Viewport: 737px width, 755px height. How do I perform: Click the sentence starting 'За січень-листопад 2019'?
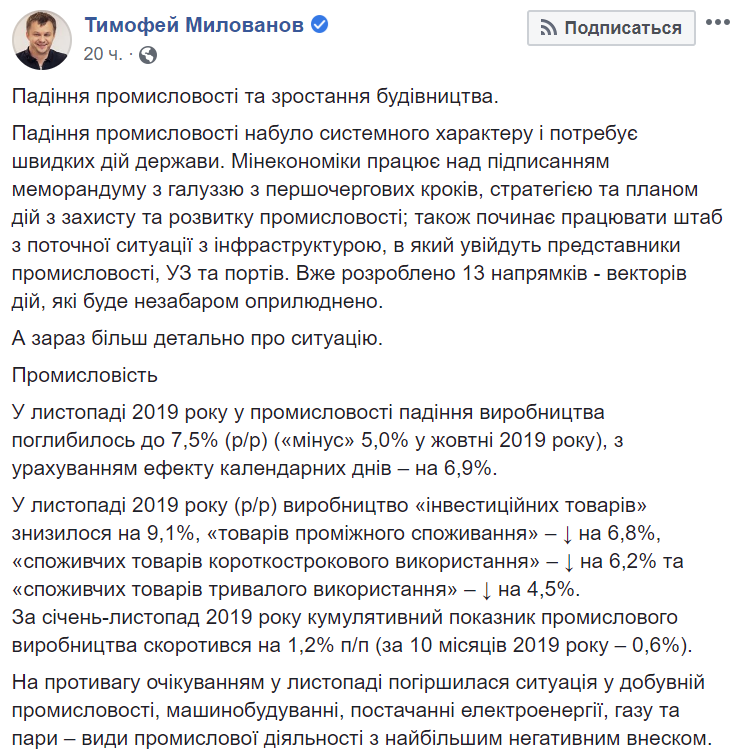point(341,614)
